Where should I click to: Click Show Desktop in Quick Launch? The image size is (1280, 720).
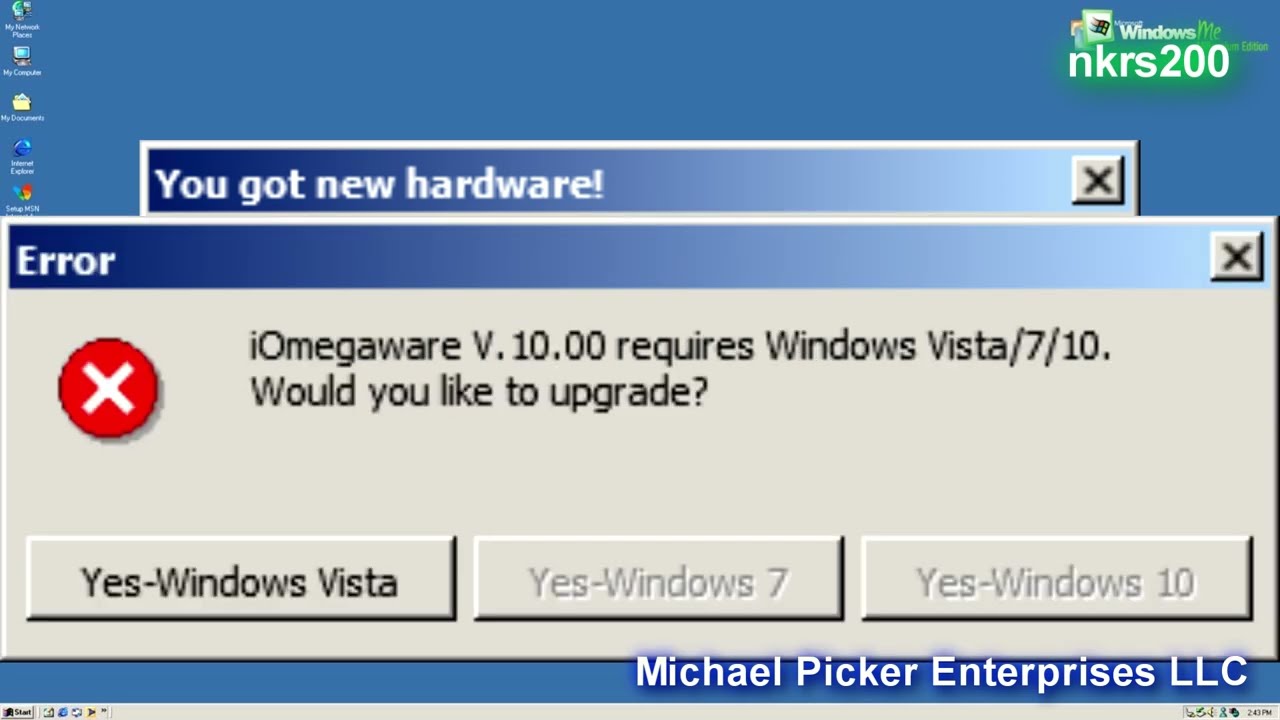pos(49,712)
